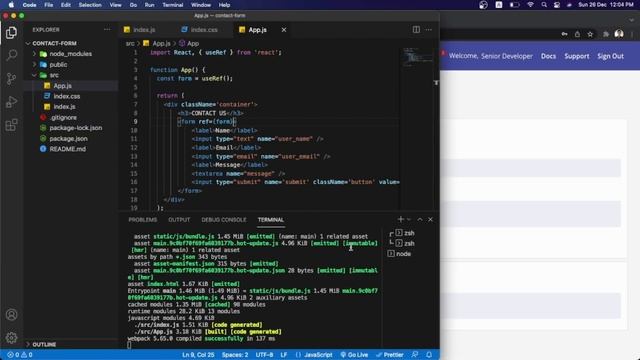This screenshot has width=640, height=360.
Task: Close the App.js editor tab
Action: (284, 30)
